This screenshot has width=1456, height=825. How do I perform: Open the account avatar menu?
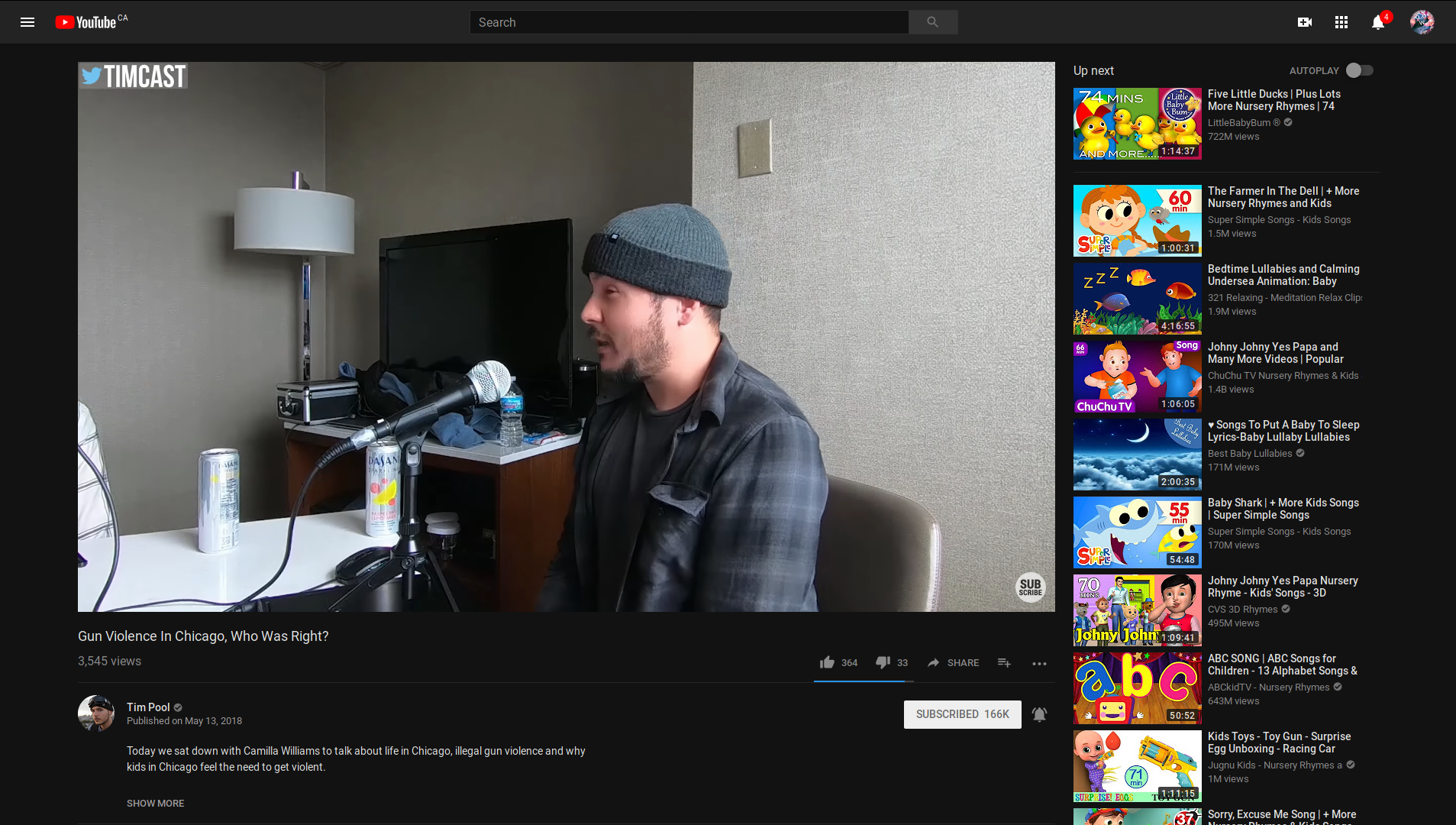[1422, 22]
